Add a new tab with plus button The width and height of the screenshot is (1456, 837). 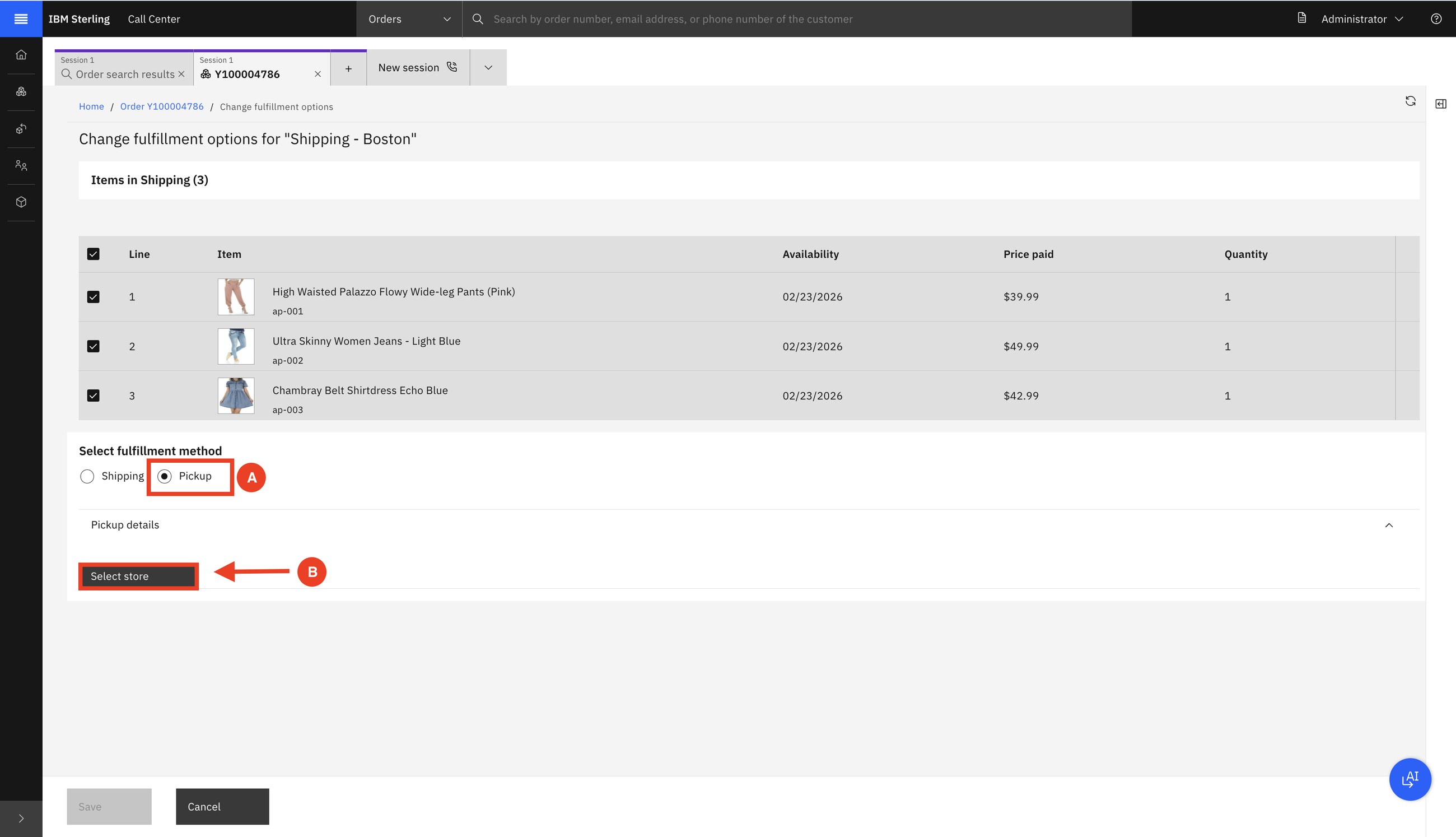pyautogui.click(x=348, y=68)
